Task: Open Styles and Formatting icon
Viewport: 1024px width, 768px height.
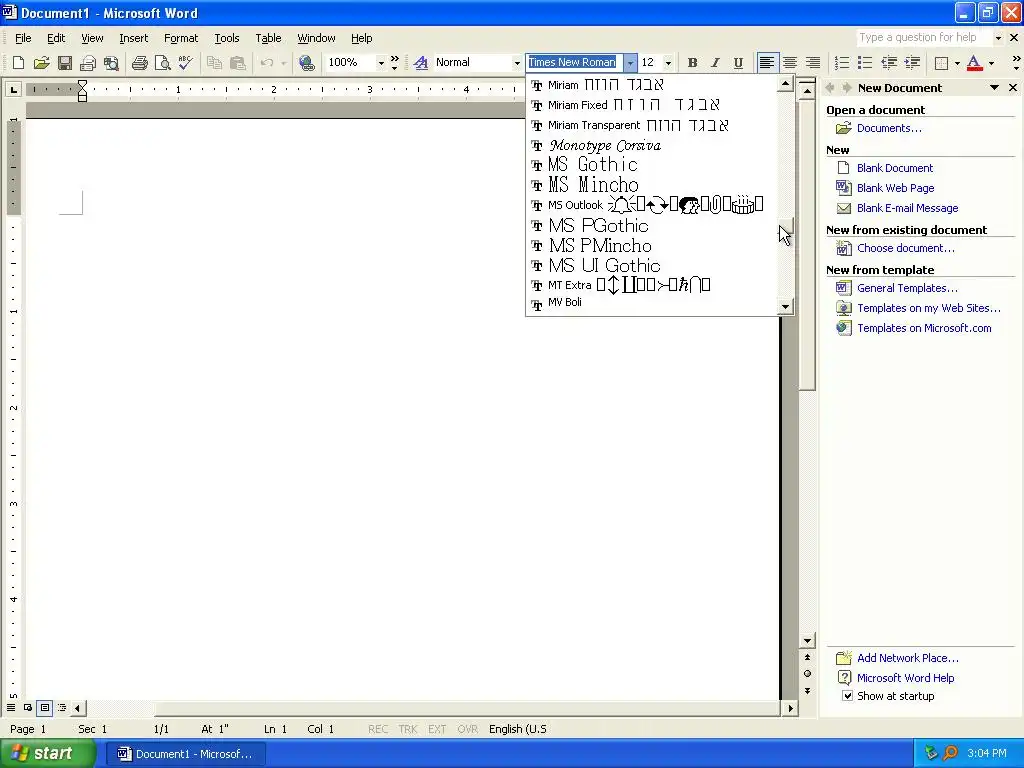Action: [421, 63]
